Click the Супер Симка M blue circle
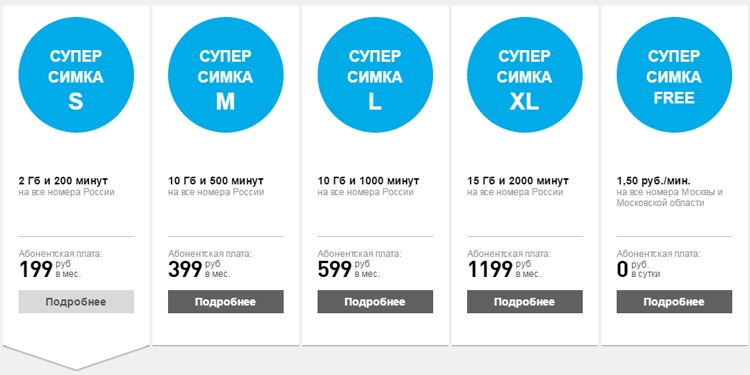Viewport: 750px width, 375px height. (226, 75)
